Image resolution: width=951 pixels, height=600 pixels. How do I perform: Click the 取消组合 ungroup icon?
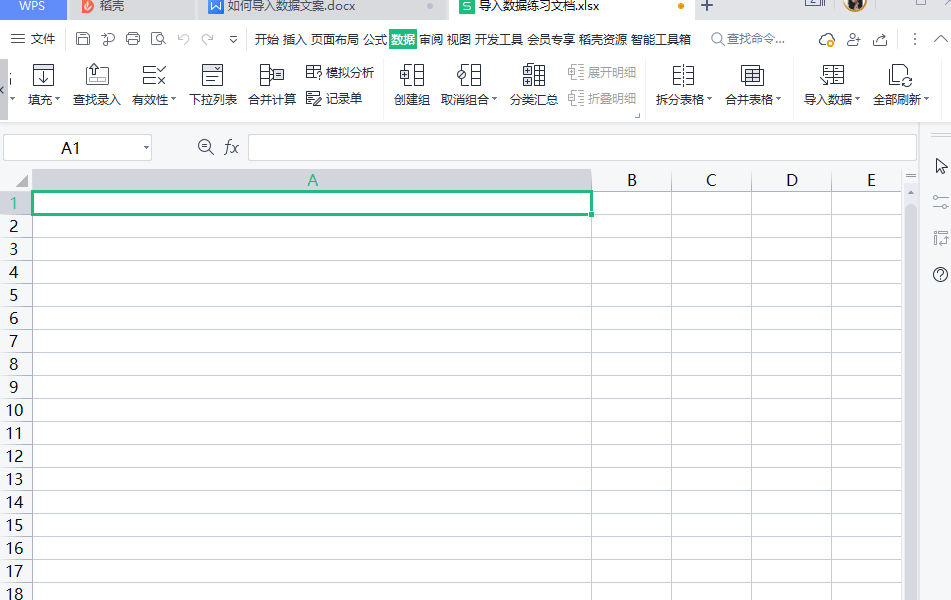(x=469, y=76)
